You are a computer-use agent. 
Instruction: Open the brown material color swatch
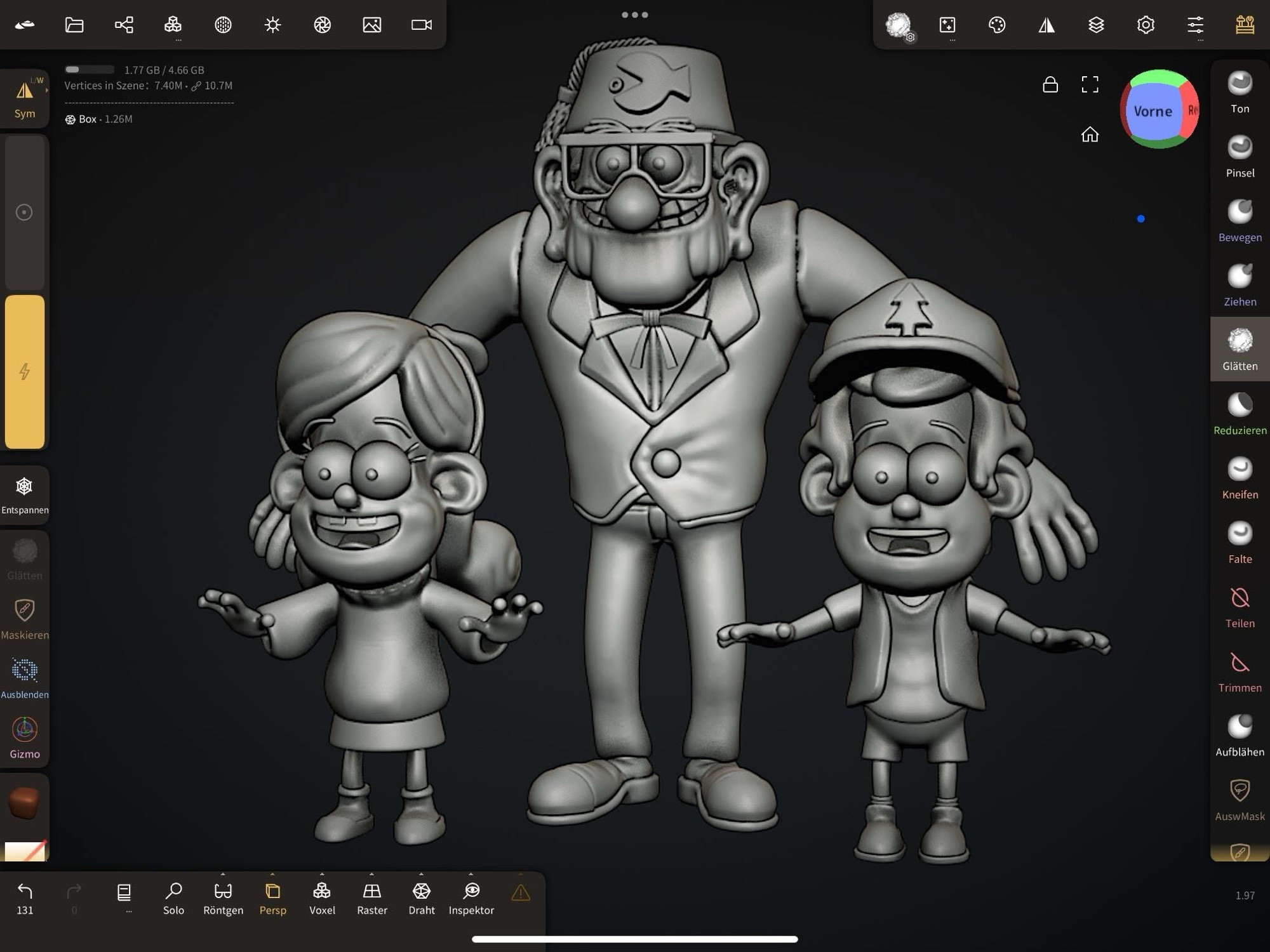[x=25, y=802]
